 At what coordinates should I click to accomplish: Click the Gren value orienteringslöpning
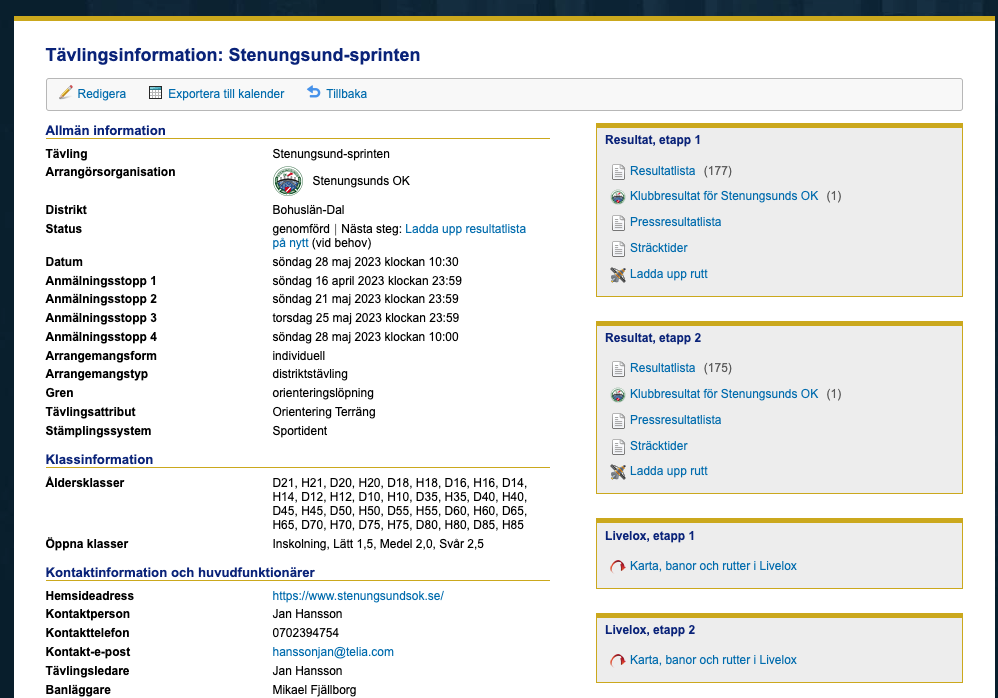323,393
